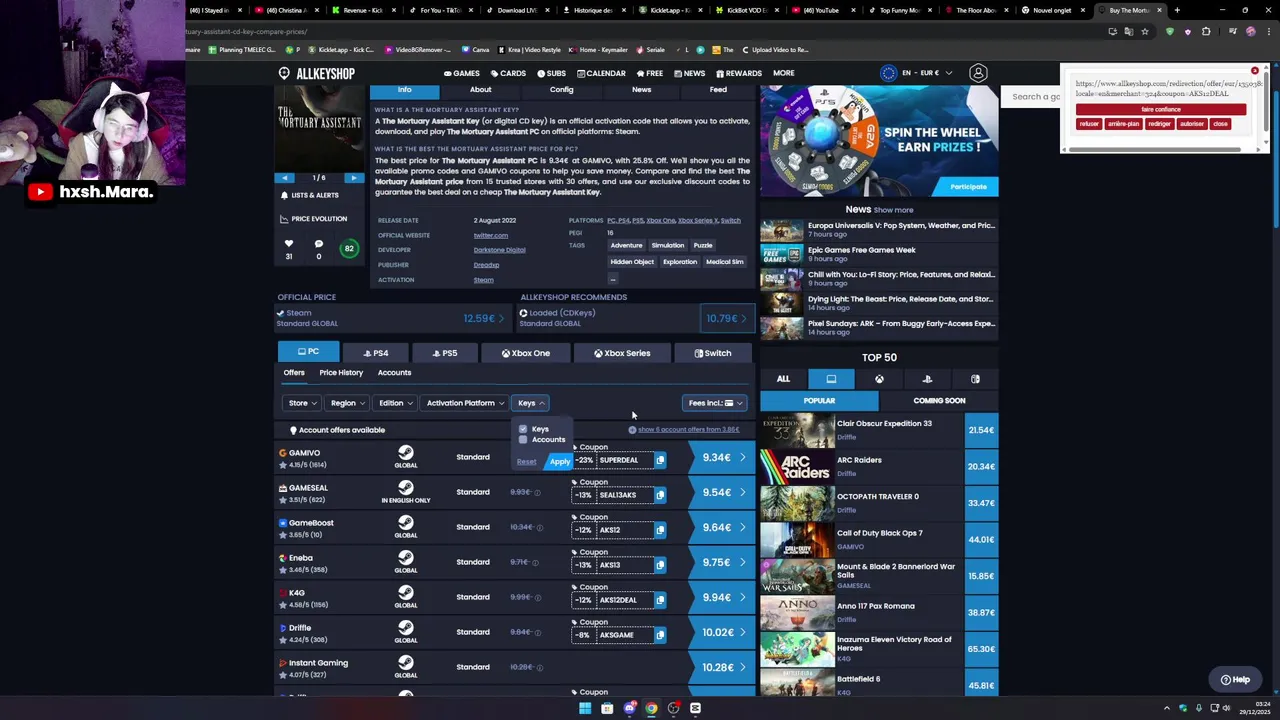Collapse the Keys filter dropdown
This screenshot has height=720, width=1280.
(x=530, y=403)
